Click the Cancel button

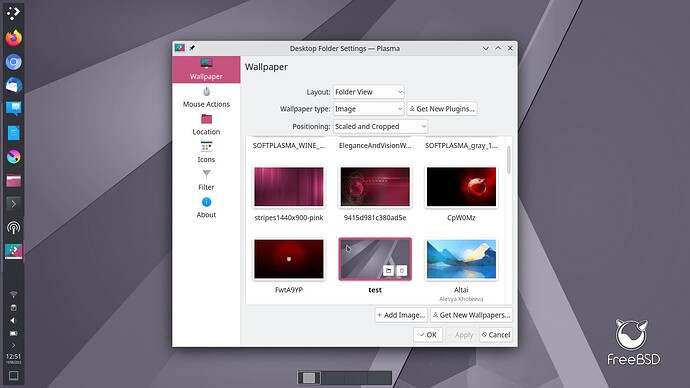point(496,335)
